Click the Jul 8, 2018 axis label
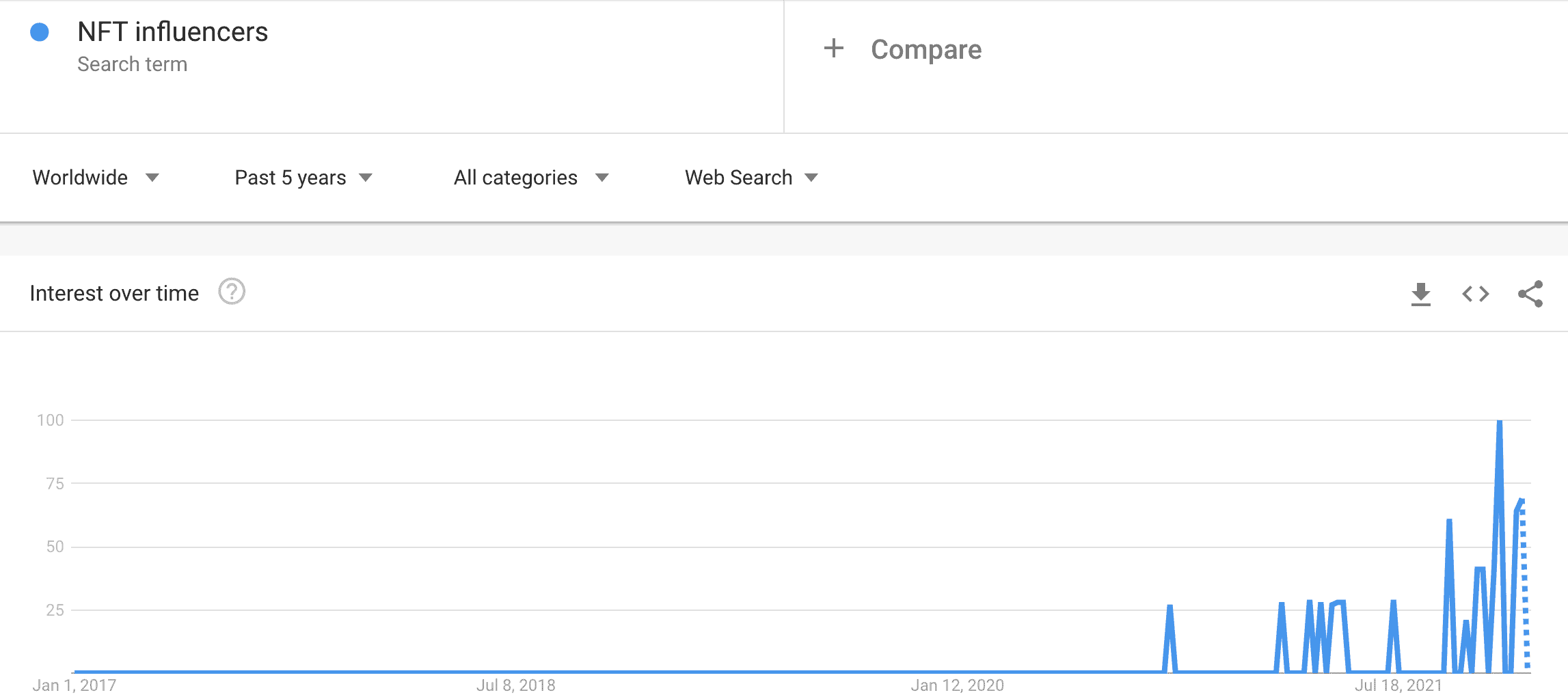This screenshot has width=1568, height=697. pyautogui.click(x=515, y=685)
